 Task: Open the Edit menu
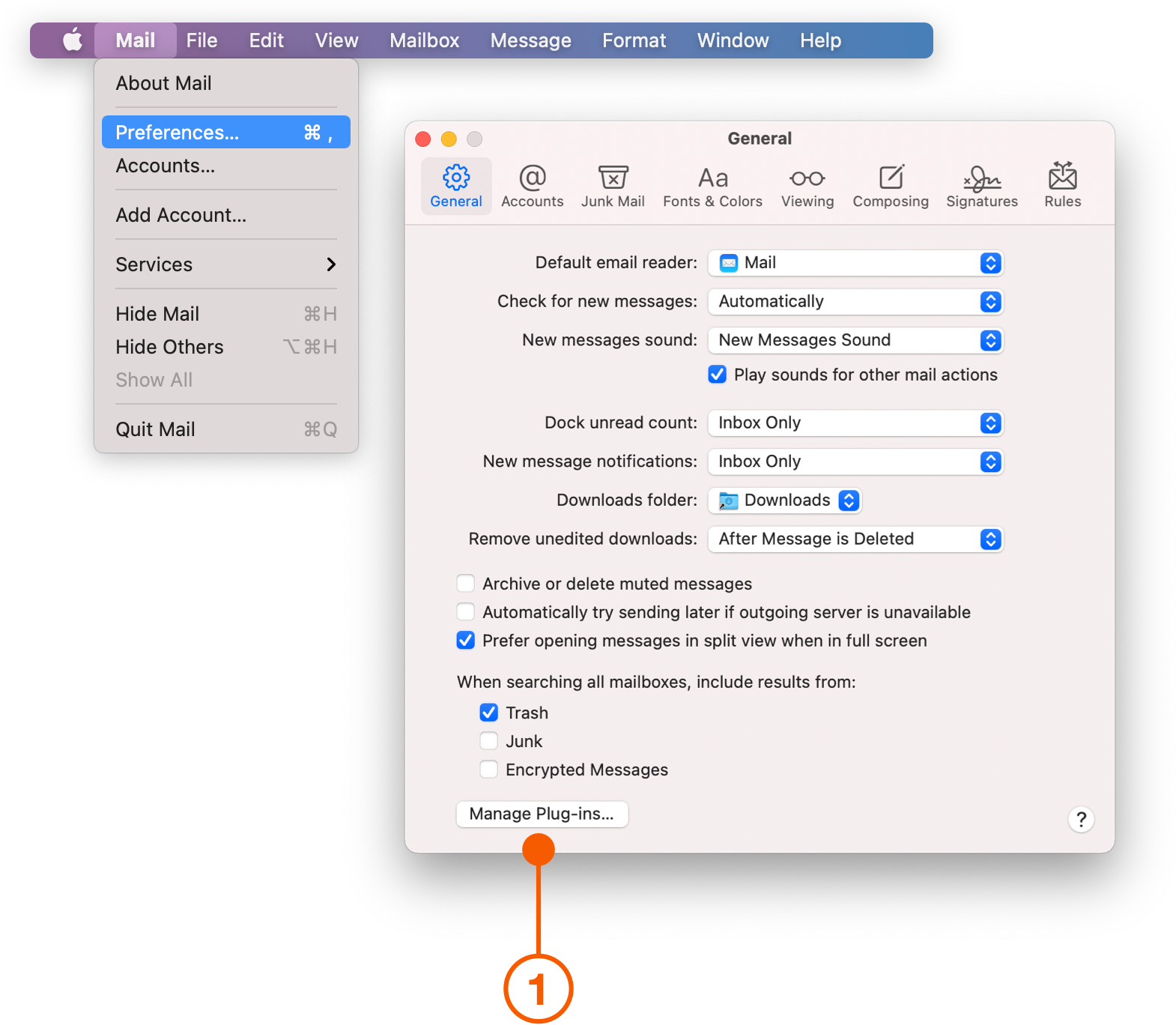coord(267,40)
